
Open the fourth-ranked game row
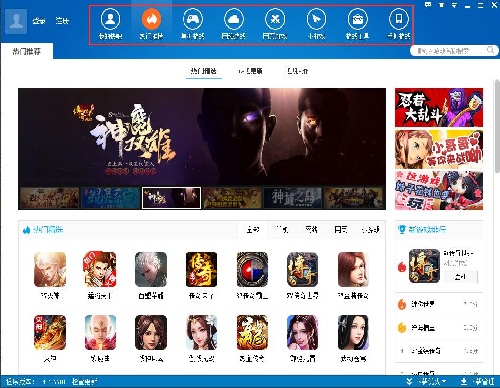pos(439,351)
